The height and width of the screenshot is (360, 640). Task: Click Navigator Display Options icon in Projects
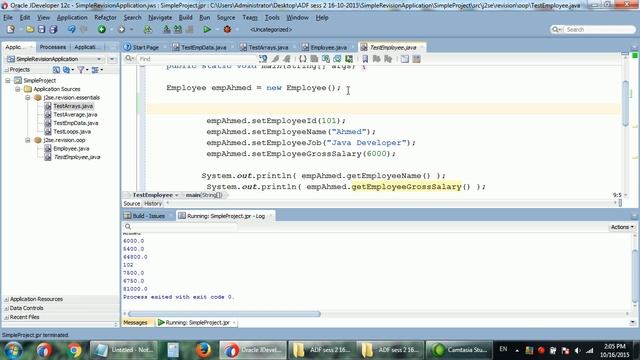97,70
